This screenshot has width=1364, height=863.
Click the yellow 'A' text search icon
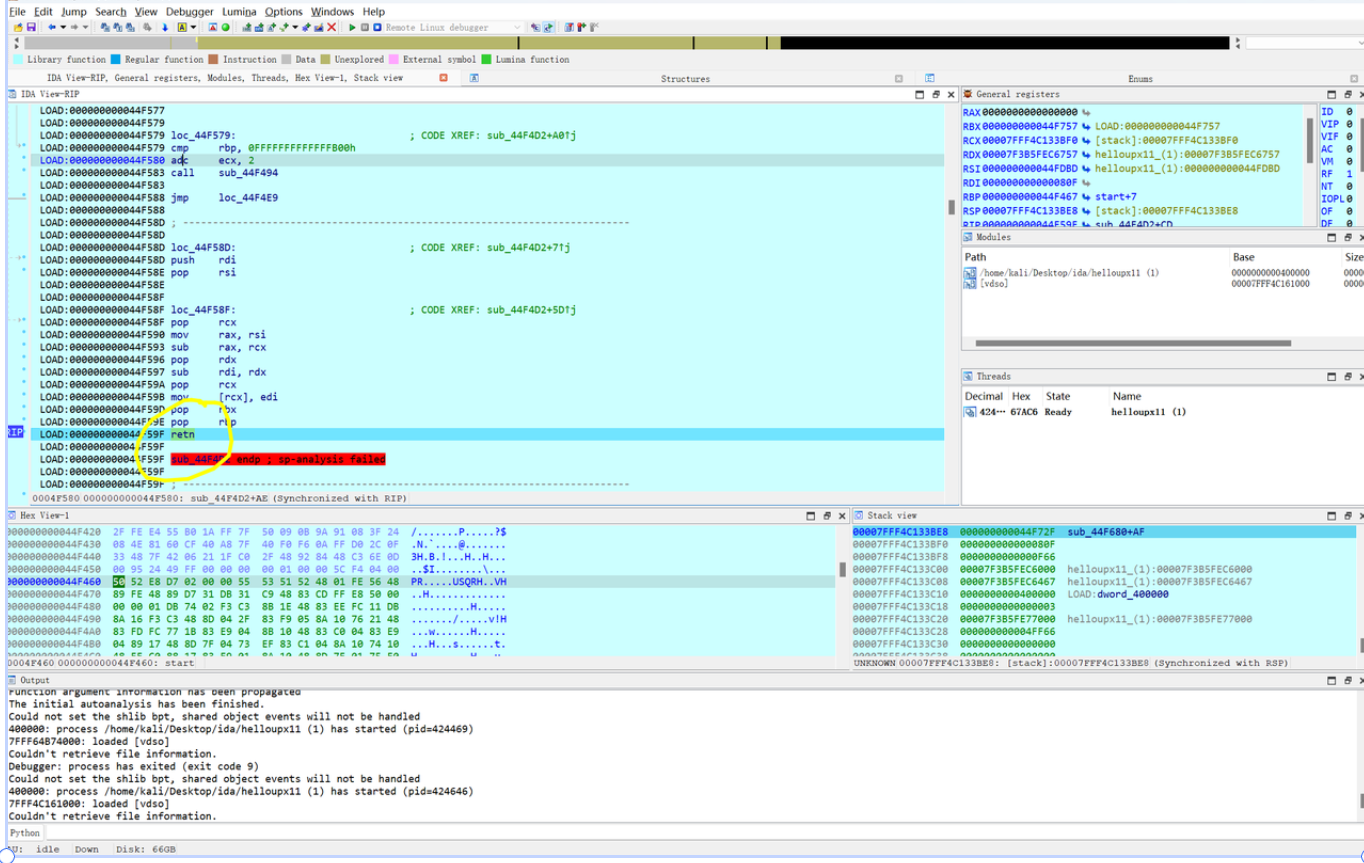point(182,27)
